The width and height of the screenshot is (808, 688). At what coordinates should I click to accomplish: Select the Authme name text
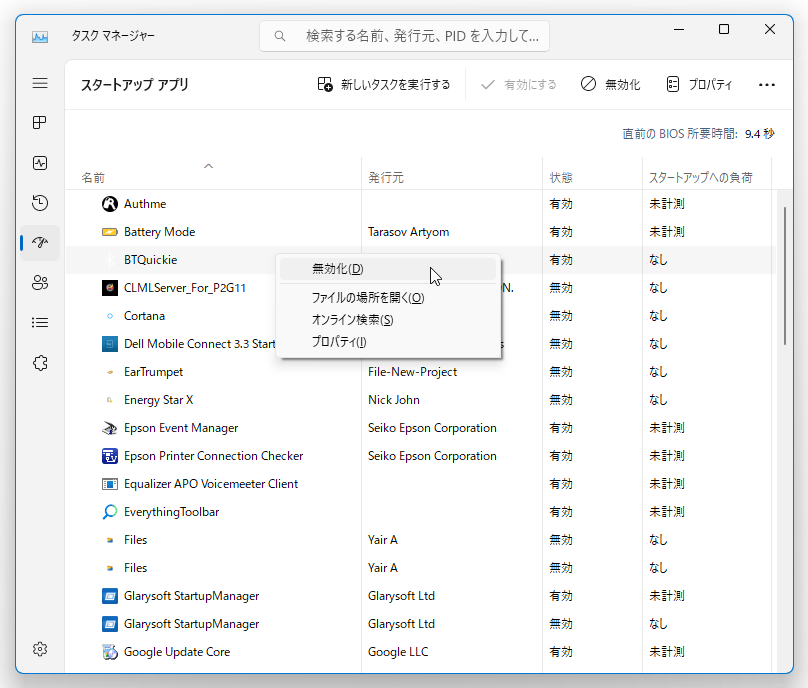tap(145, 204)
